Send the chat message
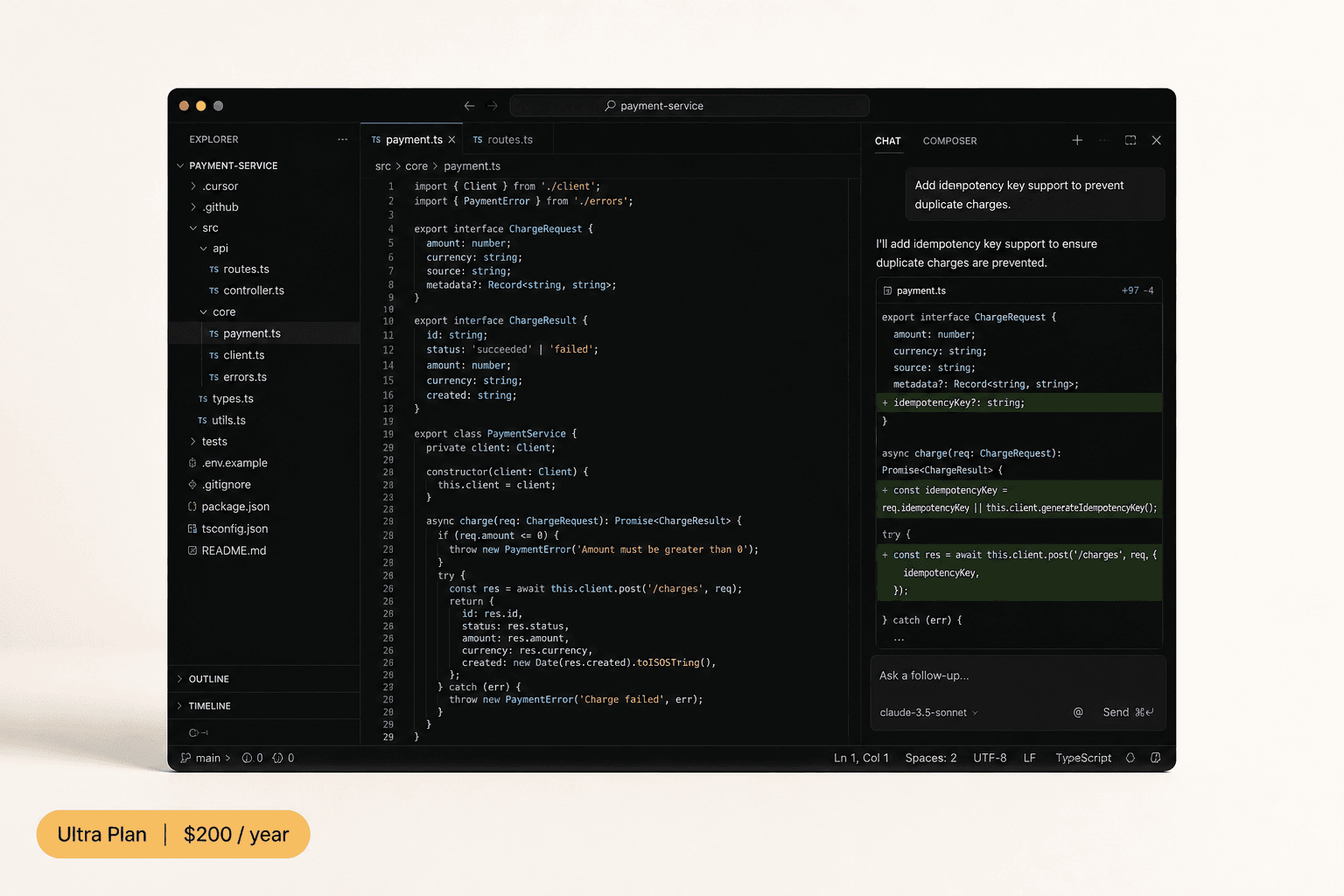Viewport: 1344px width, 896px height. (x=1128, y=712)
